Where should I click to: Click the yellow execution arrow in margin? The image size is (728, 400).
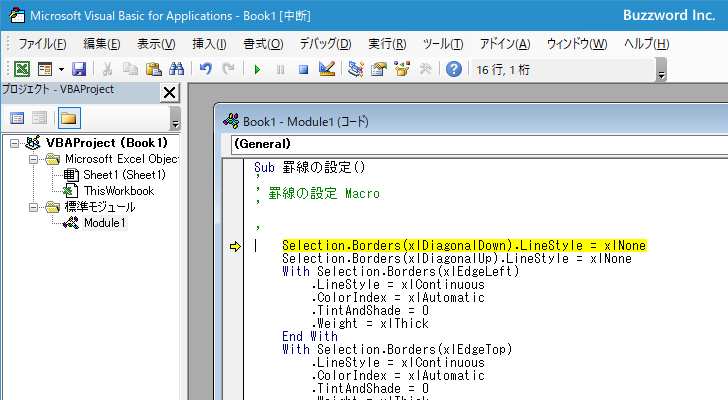235,246
